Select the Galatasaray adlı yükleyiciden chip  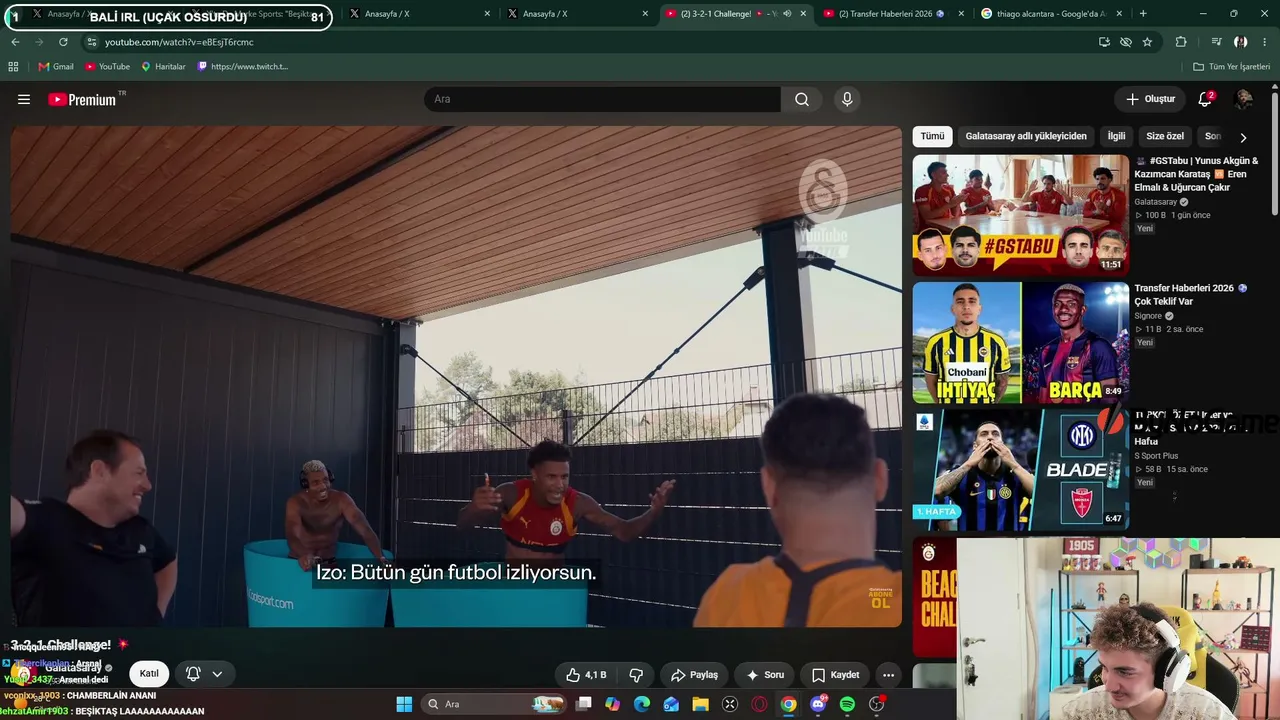click(x=1026, y=136)
